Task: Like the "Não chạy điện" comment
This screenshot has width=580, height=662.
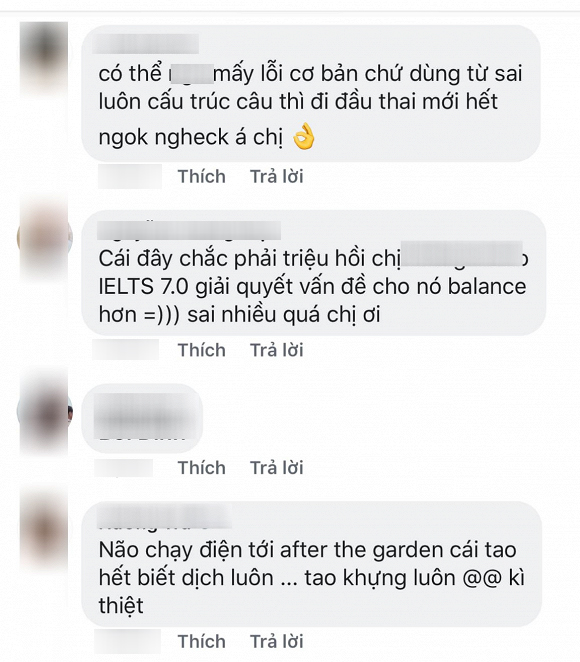Action: click(x=201, y=641)
